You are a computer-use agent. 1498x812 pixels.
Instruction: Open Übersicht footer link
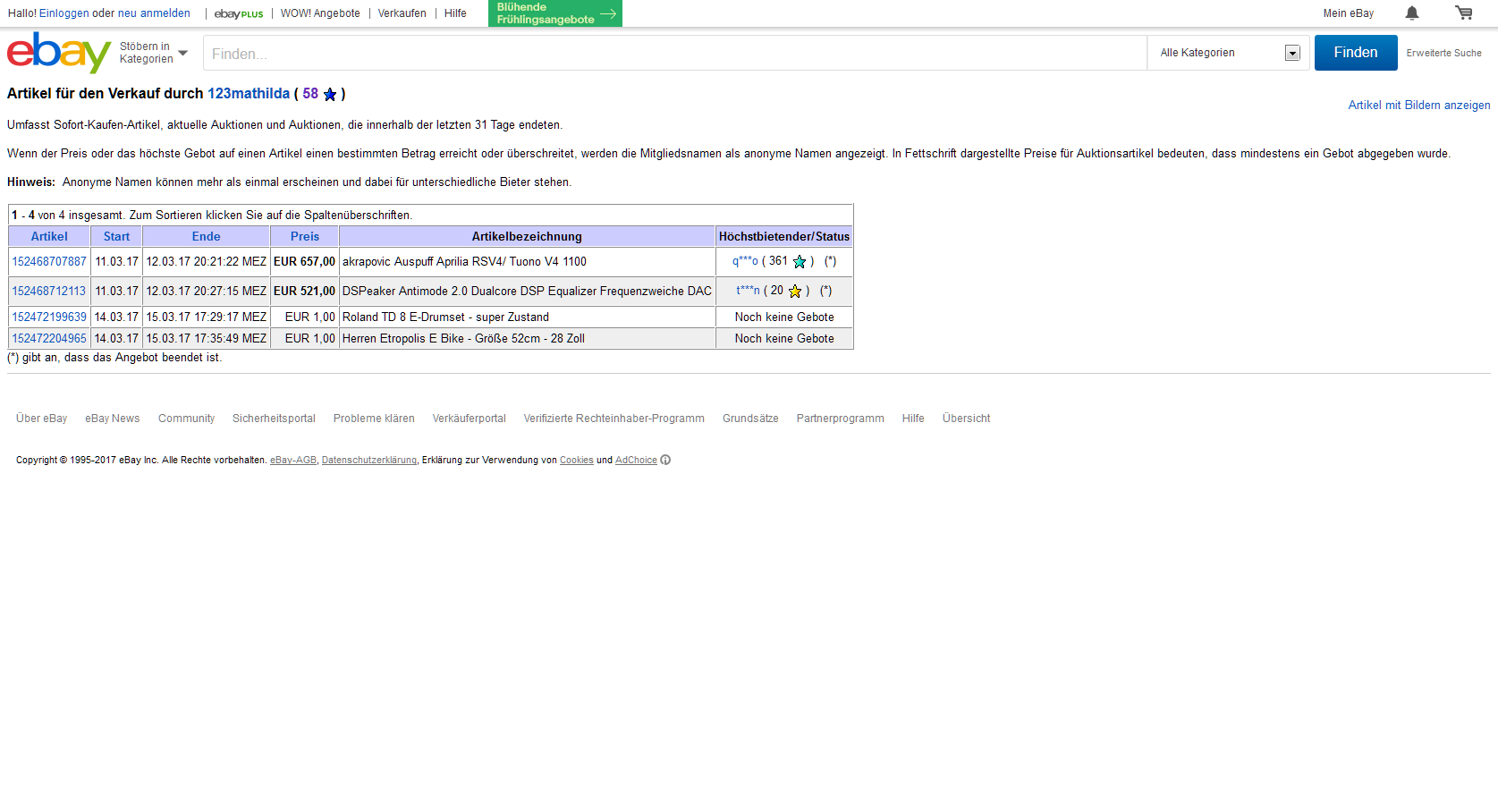click(966, 419)
